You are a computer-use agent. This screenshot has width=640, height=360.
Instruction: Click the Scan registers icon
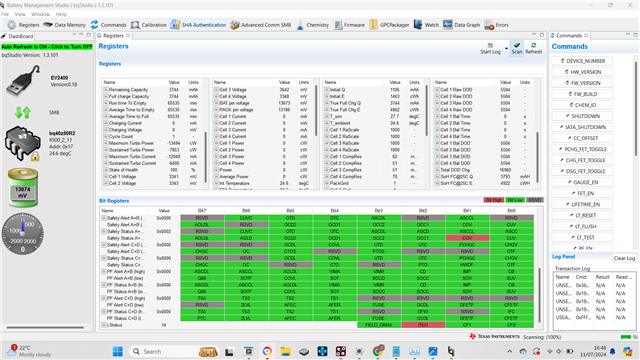(517, 48)
